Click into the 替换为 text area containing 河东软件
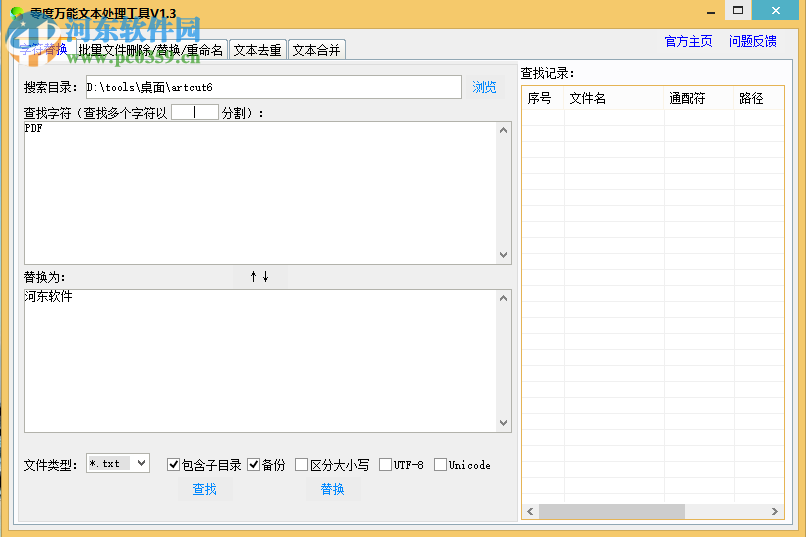The width and height of the screenshot is (806, 537). point(260,361)
